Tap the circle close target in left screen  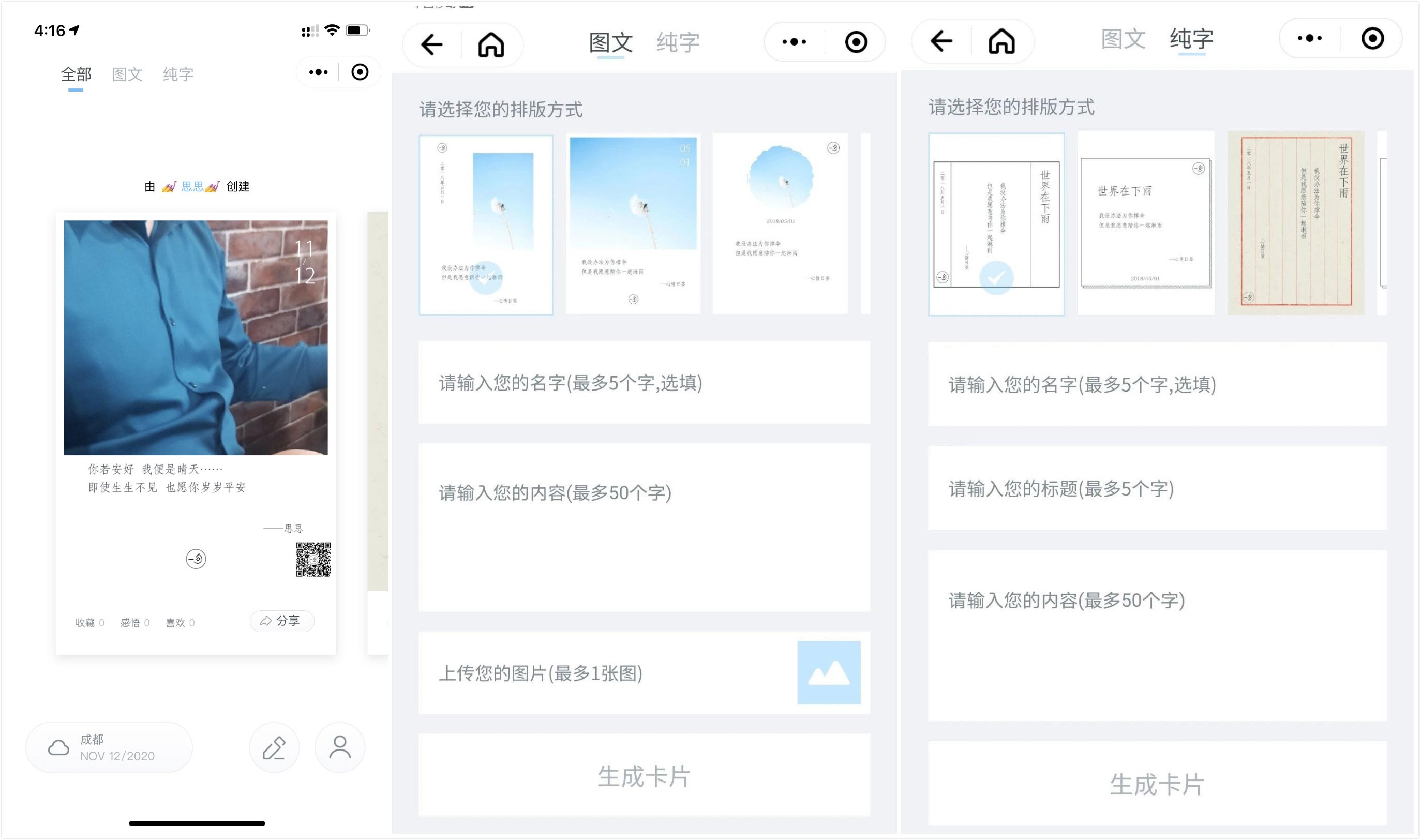click(x=360, y=72)
